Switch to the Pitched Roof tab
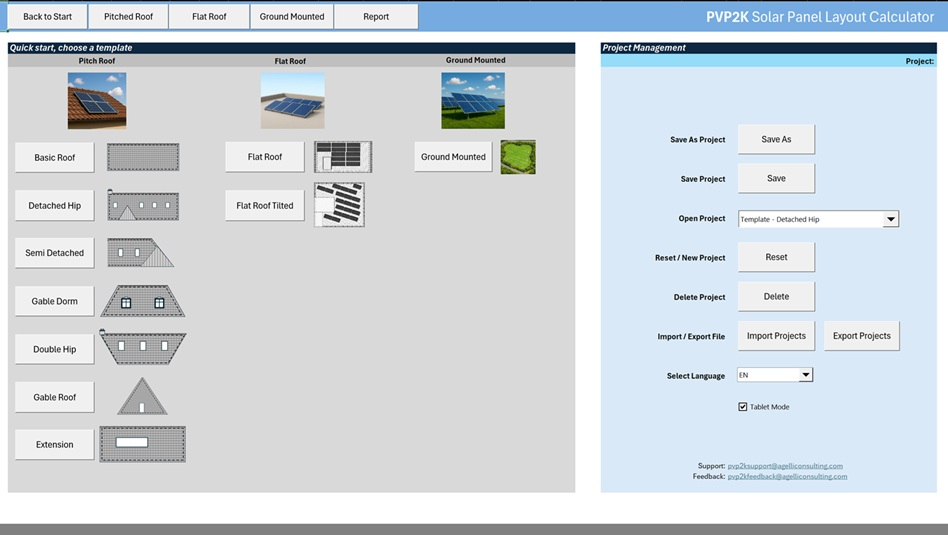The width and height of the screenshot is (948, 535). click(x=128, y=16)
